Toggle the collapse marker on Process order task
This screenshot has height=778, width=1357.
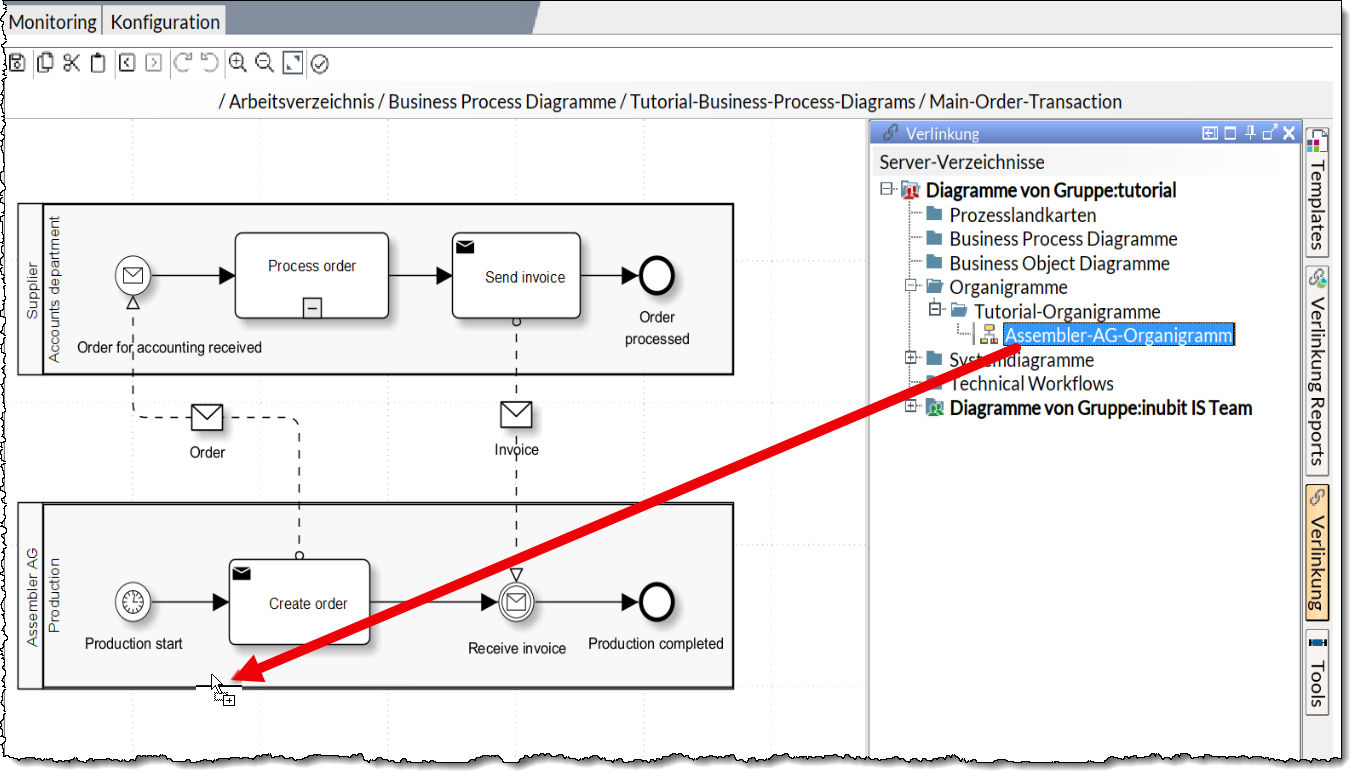[x=312, y=308]
